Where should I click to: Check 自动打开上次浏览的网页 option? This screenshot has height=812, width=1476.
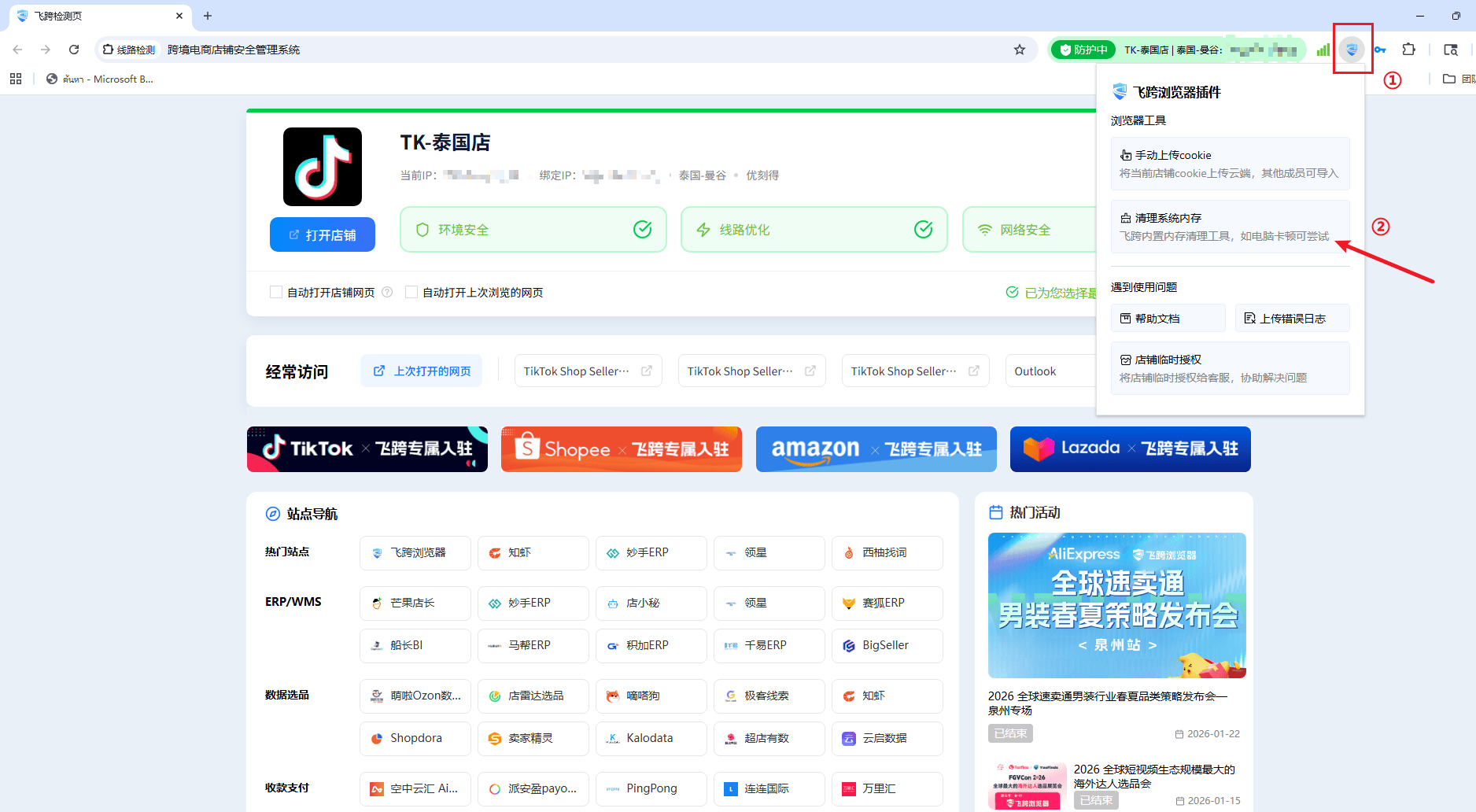point(411,292)
